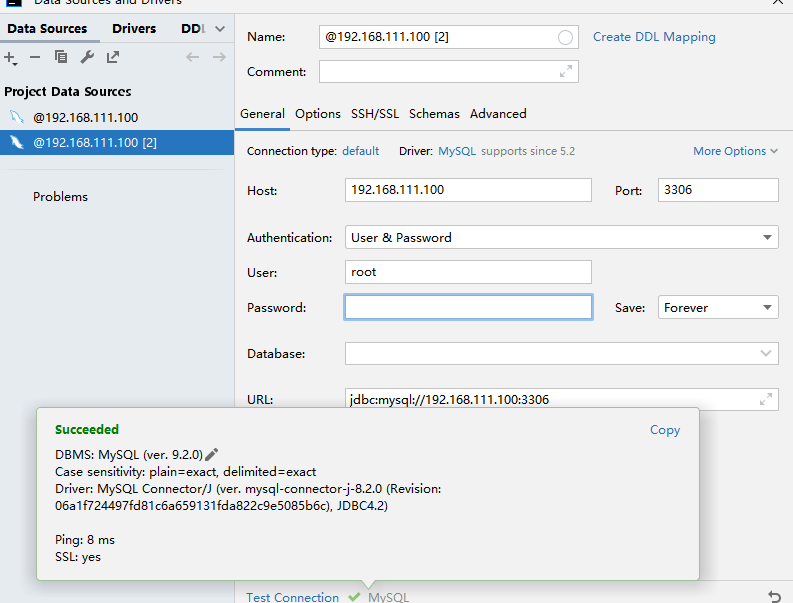Click the pencil icon next to DBMS version

pos(212,454)
